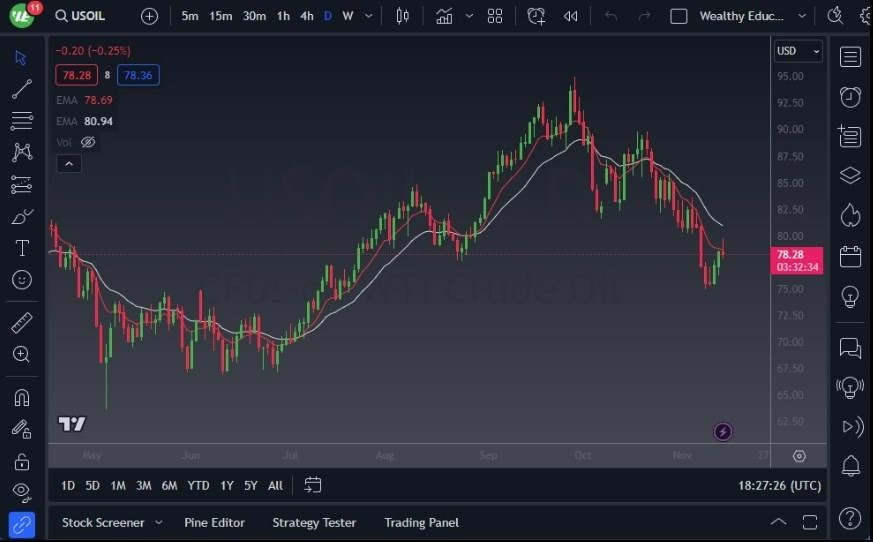This screenshot has width=873, height=542.
Task: Click the purple lightning bolt button
Action: coord(723,431)
